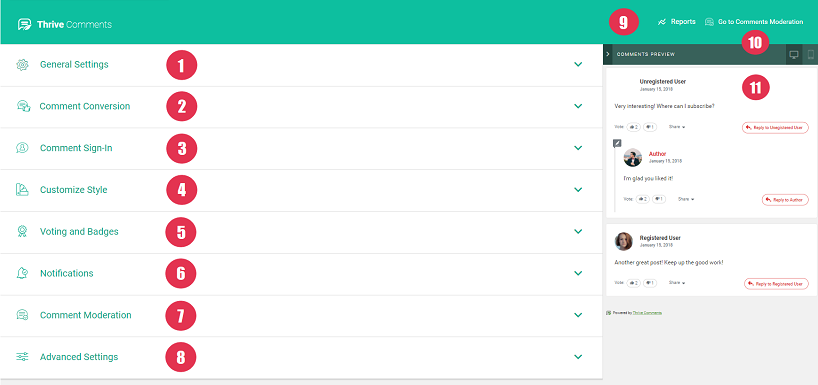Screen dimensions: 818x385
Task: Click the Customize Style icon
Action: coord(22,190)
